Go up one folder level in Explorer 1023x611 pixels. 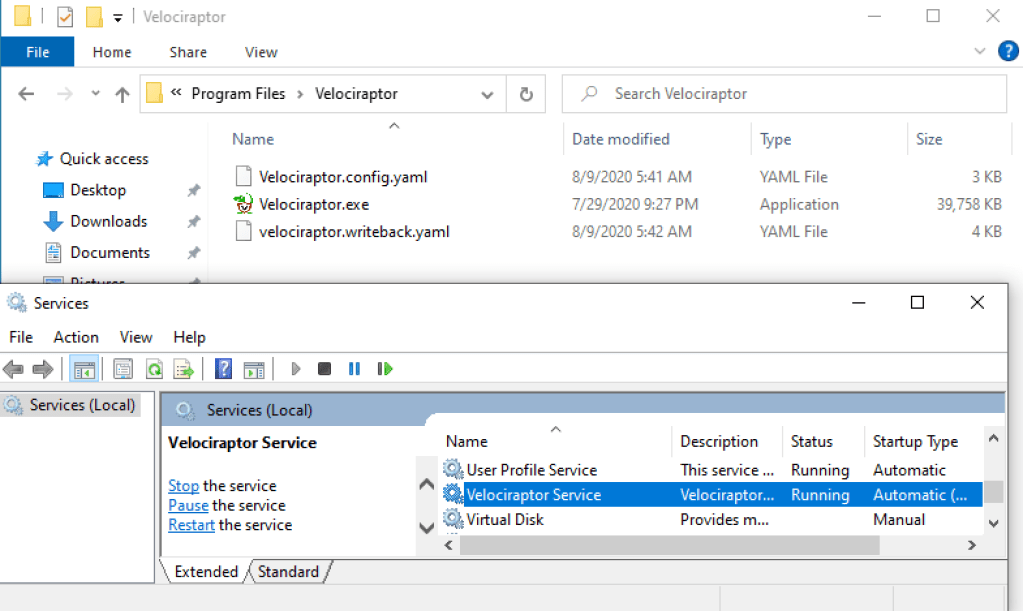pos(122,94)
